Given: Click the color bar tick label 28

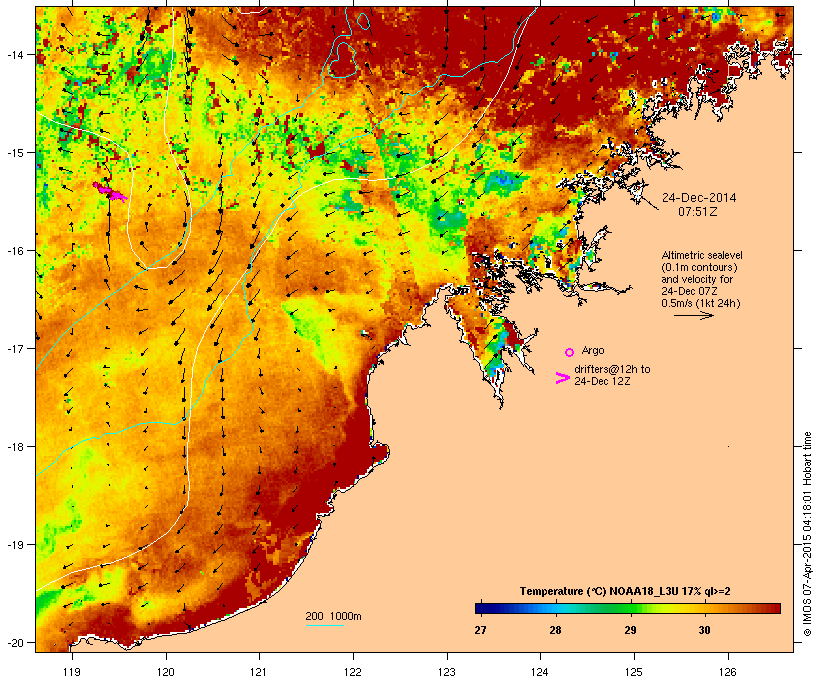Looking at the screenshot, I should (x=555, y=630).
